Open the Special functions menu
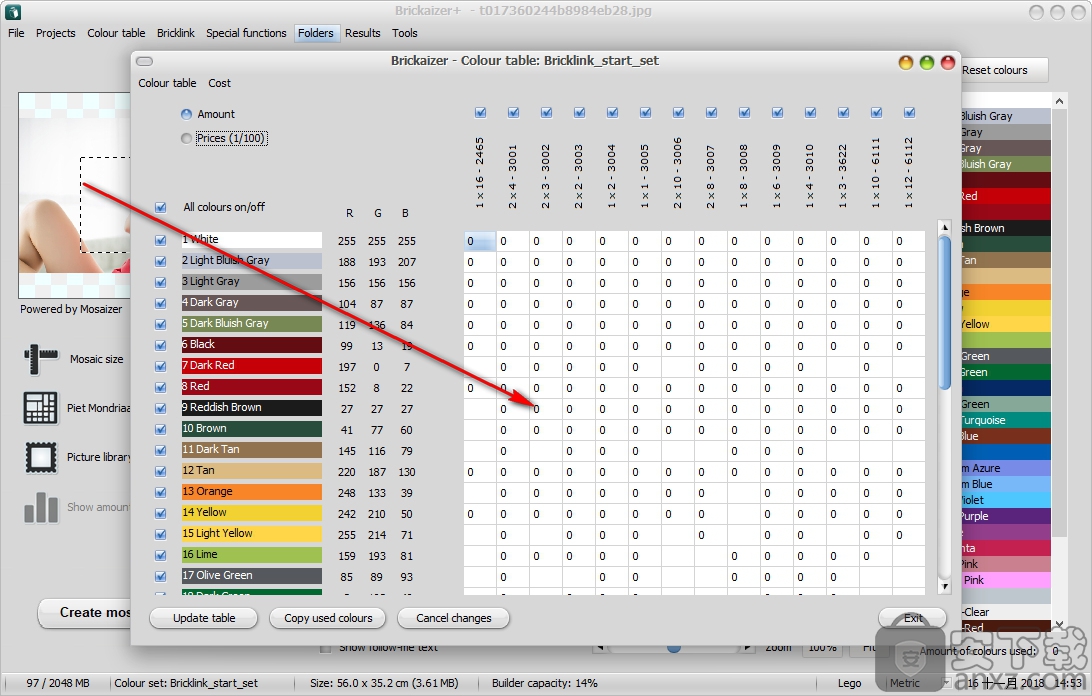1092x696 pixels. [246, 33]
